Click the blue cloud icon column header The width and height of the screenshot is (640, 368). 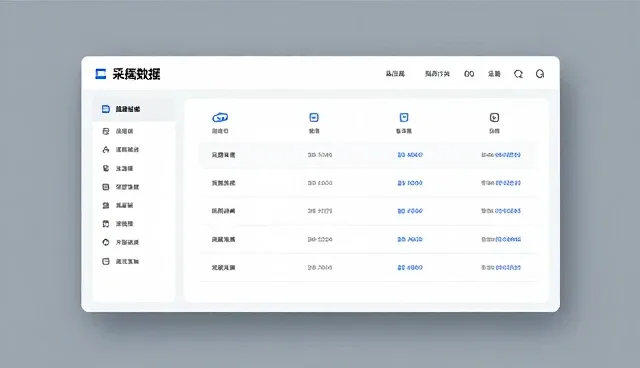pyautogui.click(x=220, y=118)
